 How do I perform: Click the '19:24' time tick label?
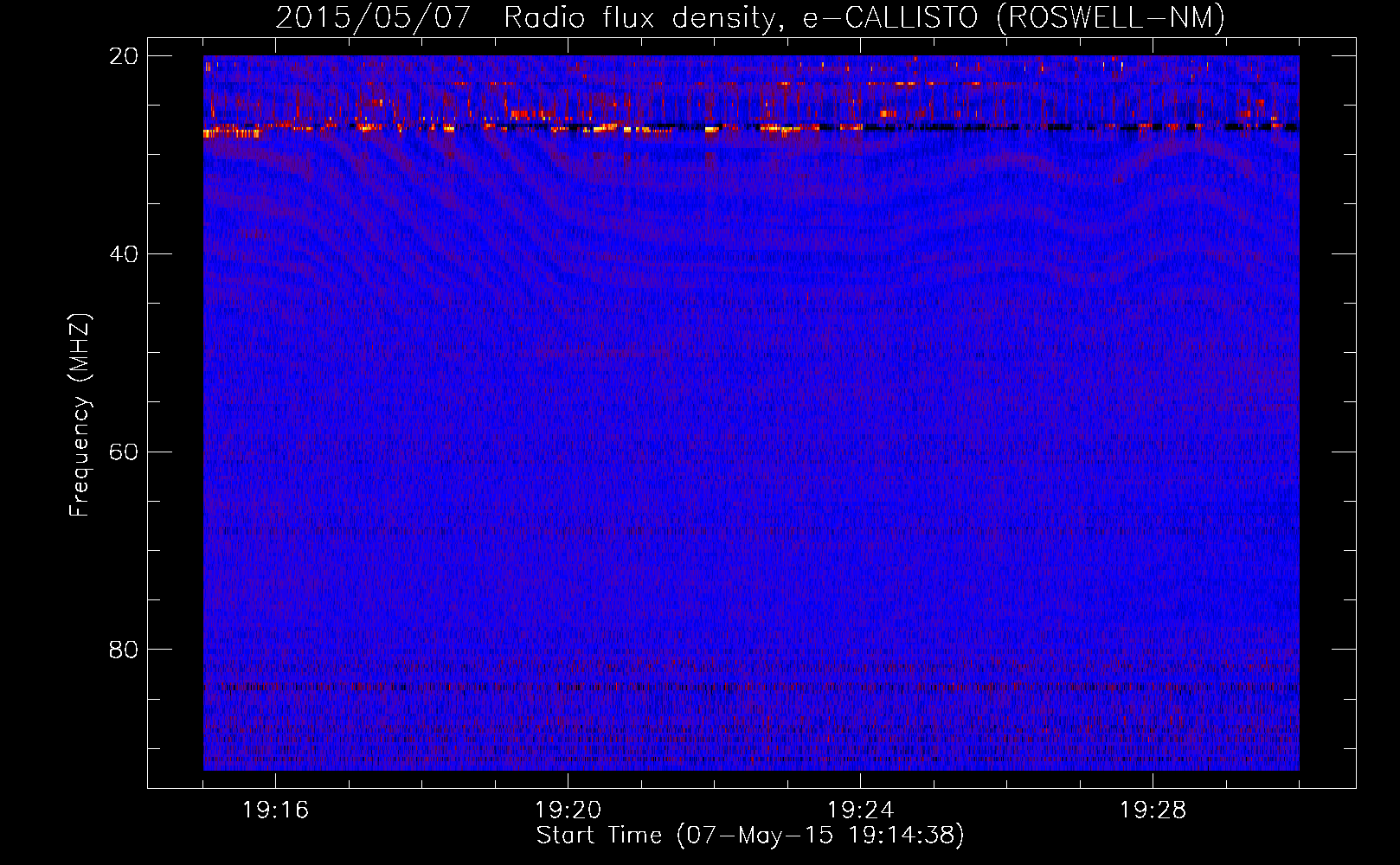pyautogui.click(x=860, y=811)
